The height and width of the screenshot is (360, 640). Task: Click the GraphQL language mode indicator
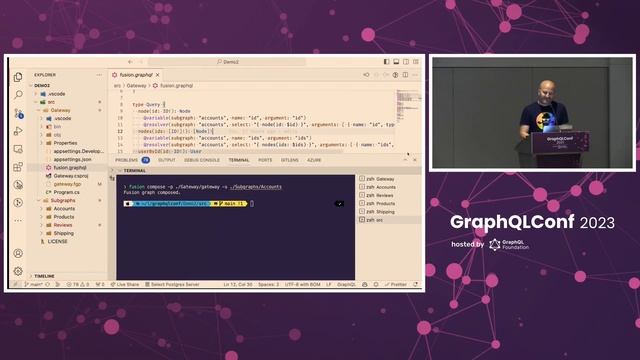point(347,284)
